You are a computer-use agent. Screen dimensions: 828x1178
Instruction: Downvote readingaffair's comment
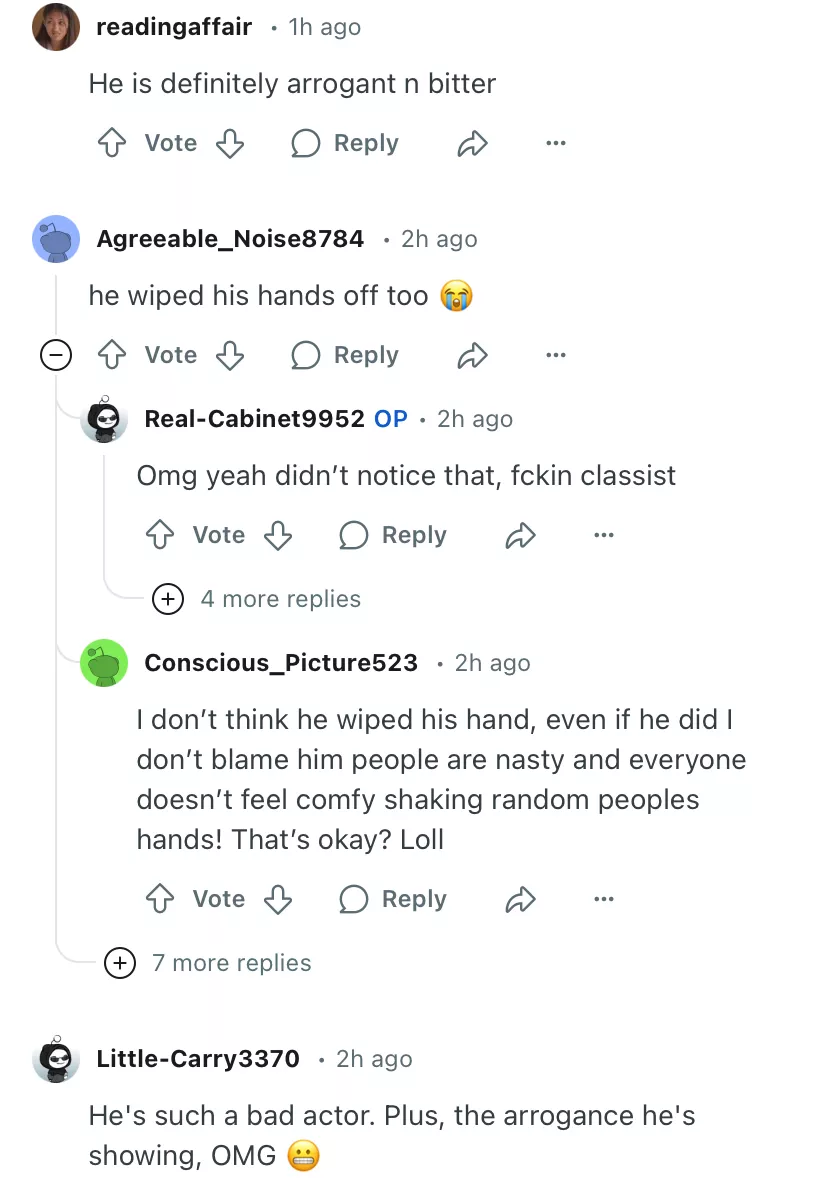tap(231, 144)
